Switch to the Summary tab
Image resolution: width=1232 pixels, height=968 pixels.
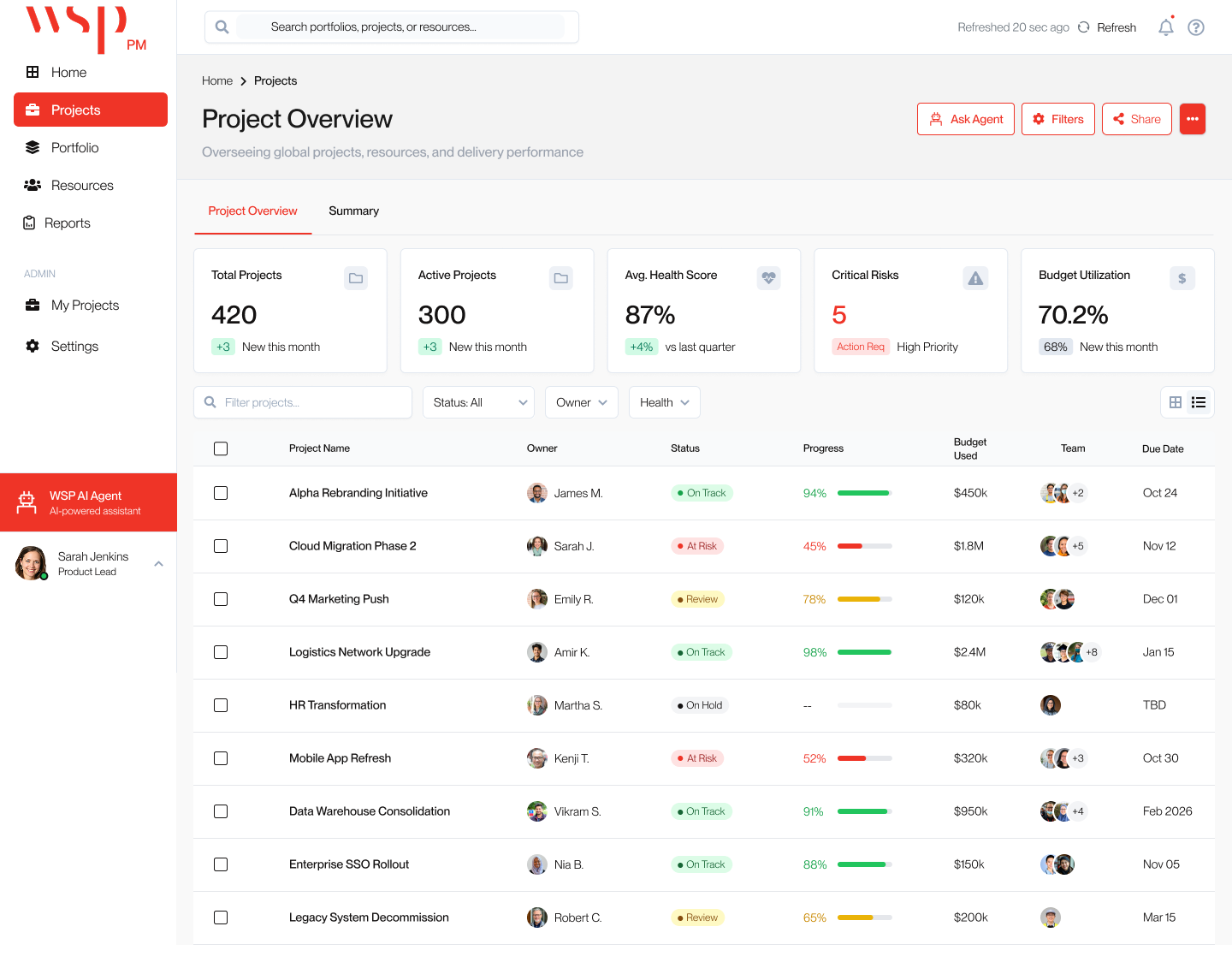(x=353, y=211)
